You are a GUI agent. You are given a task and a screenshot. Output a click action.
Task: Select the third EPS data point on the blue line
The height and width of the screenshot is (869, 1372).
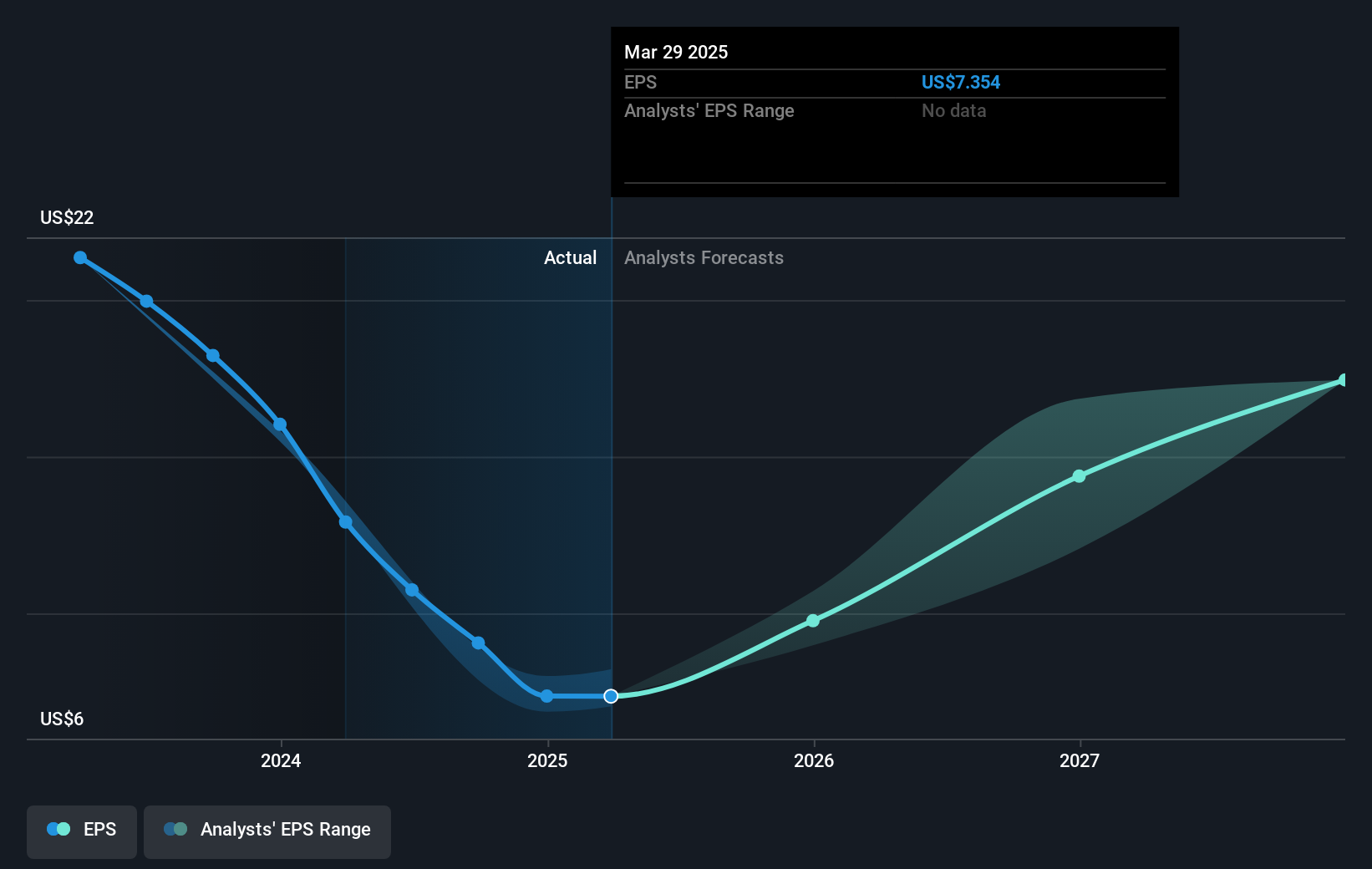pyautogui.click(x=213, y=355)
